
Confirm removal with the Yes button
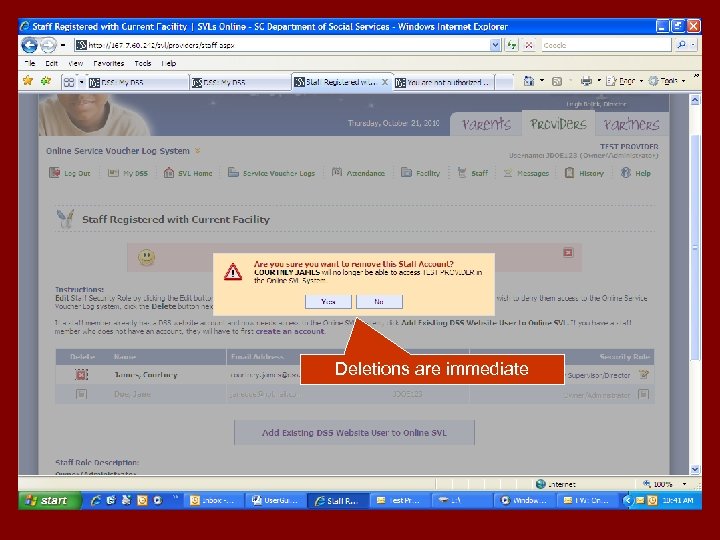point(328,302)
